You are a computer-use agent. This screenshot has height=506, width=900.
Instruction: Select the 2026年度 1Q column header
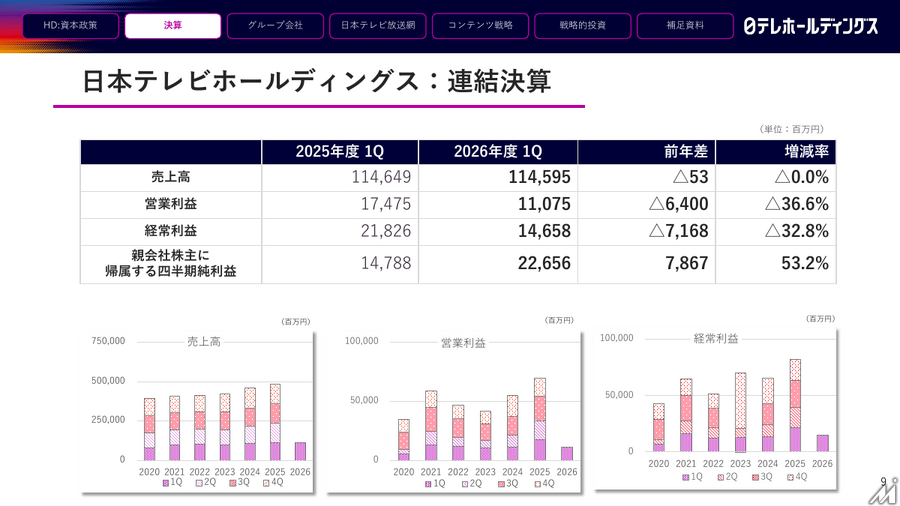coord(498,151)
